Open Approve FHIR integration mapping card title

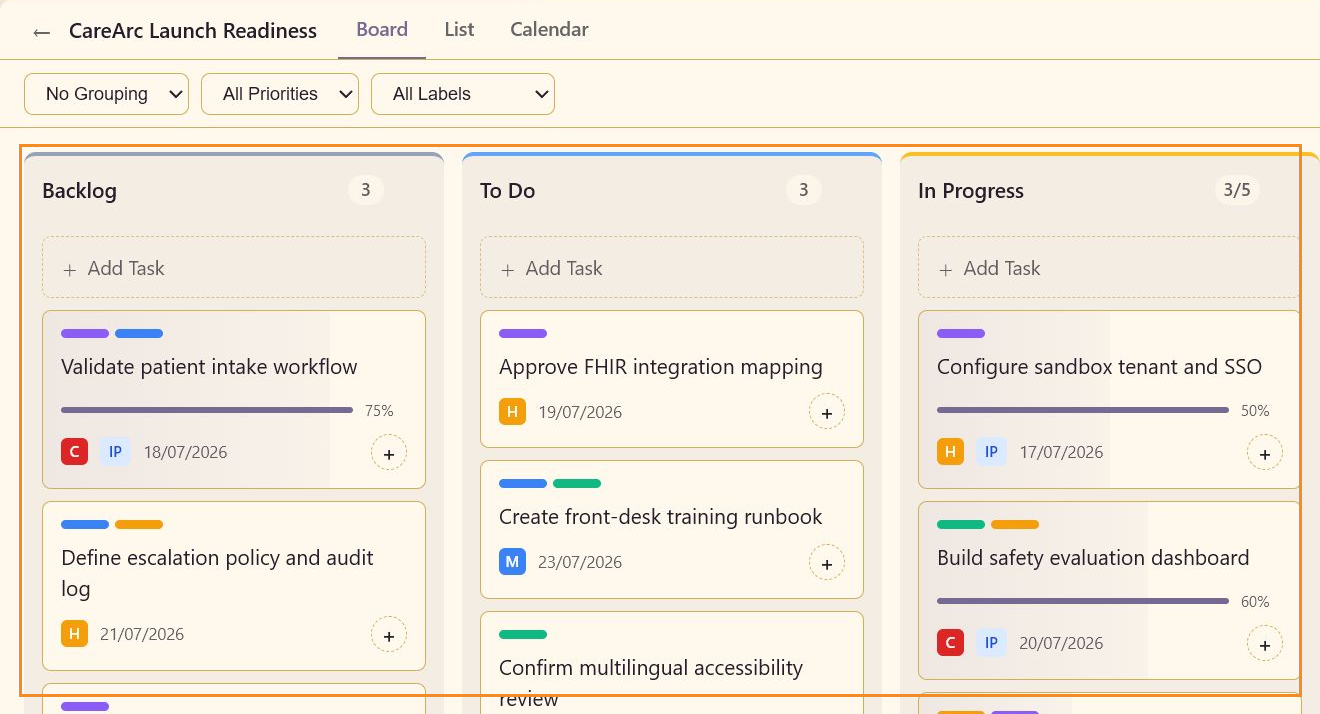tap(661, 367)
